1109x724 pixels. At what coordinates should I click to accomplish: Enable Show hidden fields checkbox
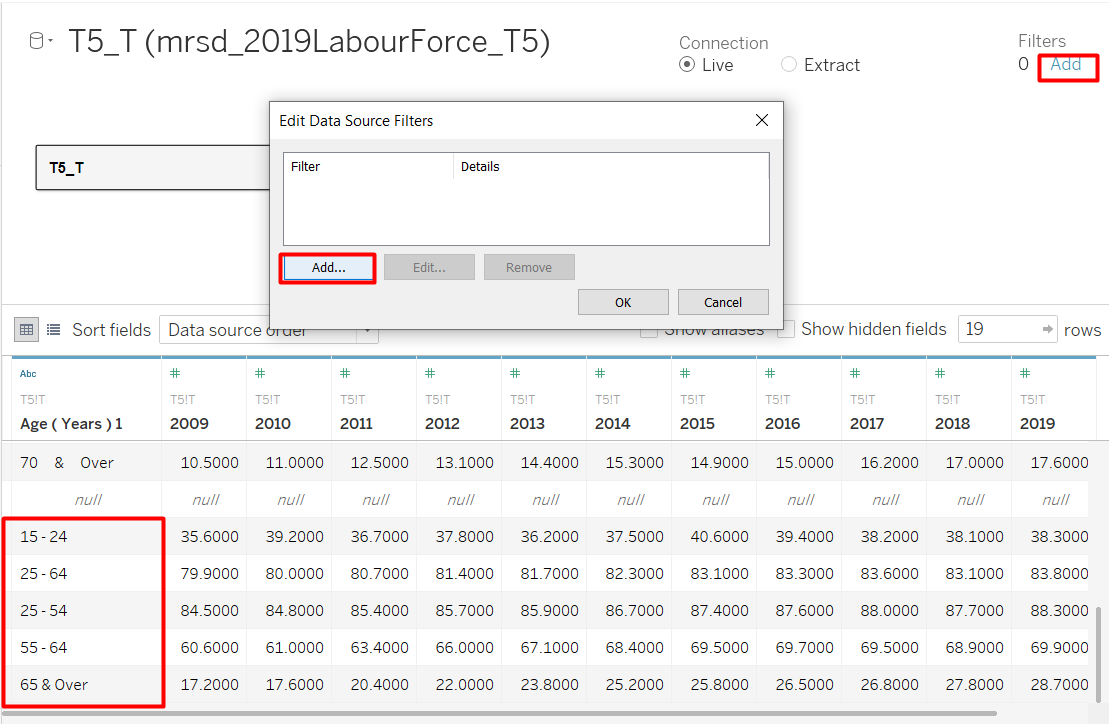point(787,329)
